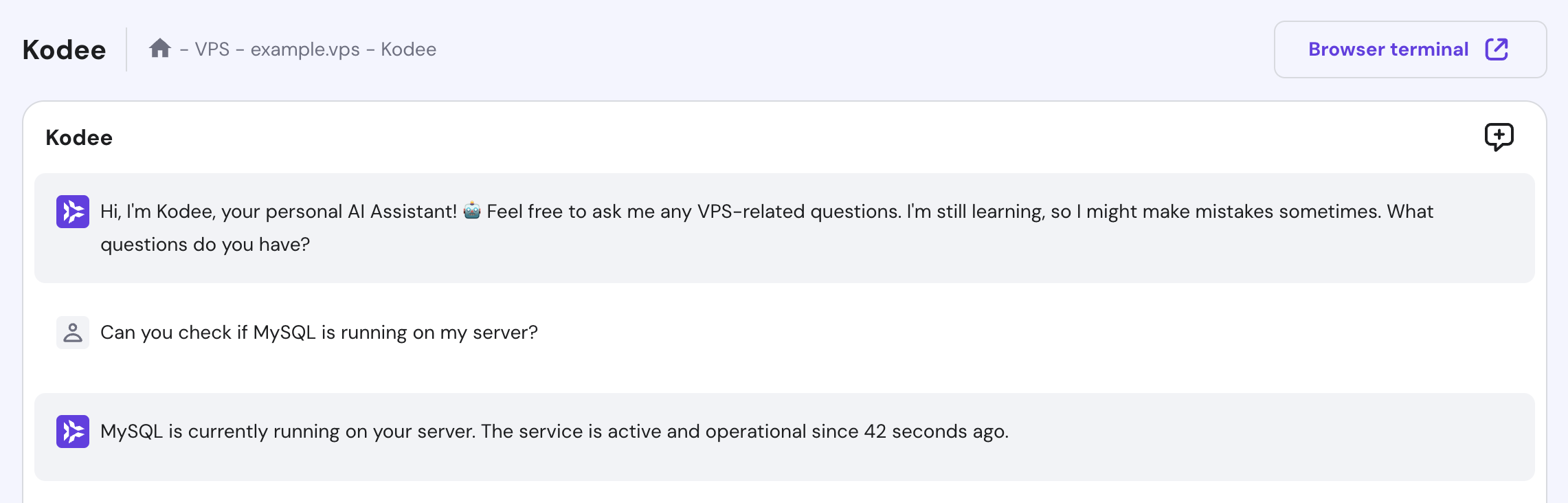Click the user avatar icon beside the question
1568x503 pixels.
(73, 333)
